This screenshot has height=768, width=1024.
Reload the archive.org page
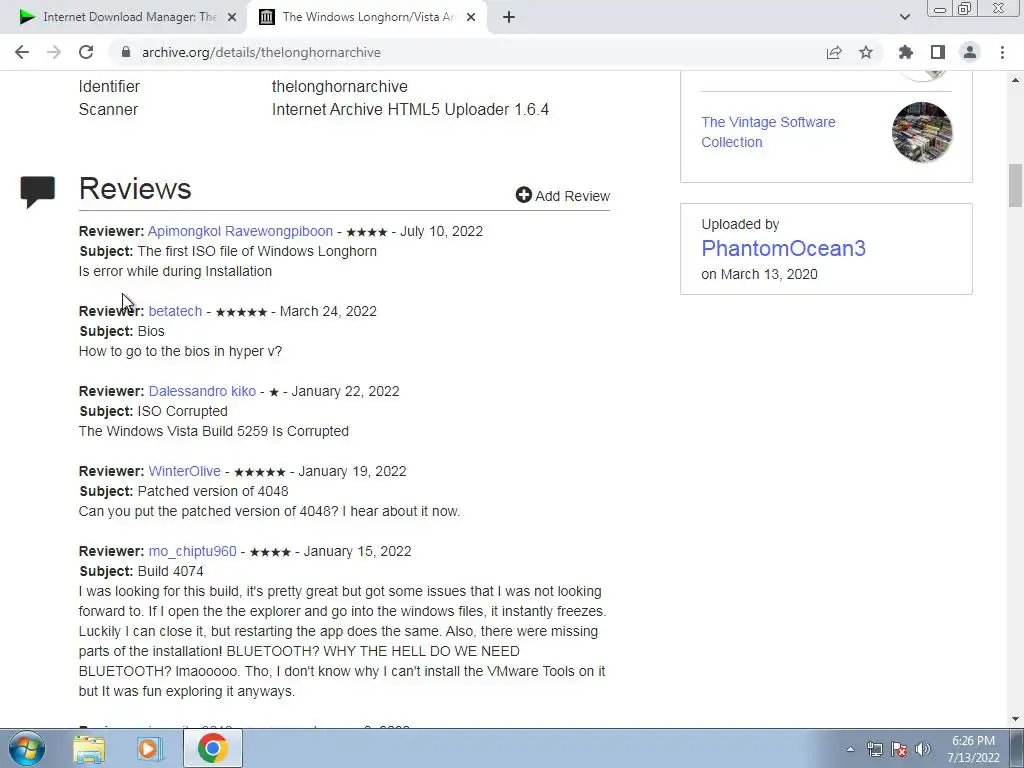click(x=86, y=52)
